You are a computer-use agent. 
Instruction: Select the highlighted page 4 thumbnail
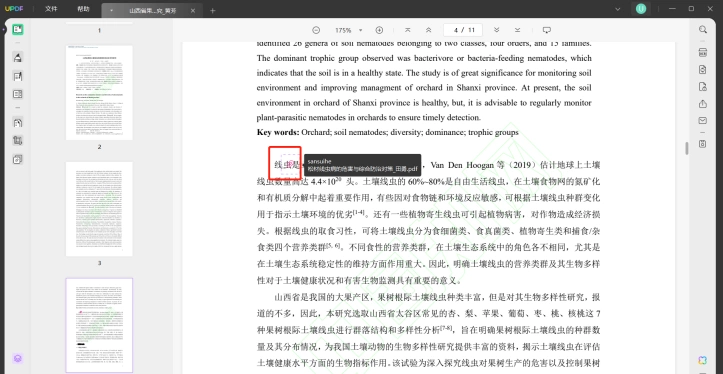pos(99,325)
